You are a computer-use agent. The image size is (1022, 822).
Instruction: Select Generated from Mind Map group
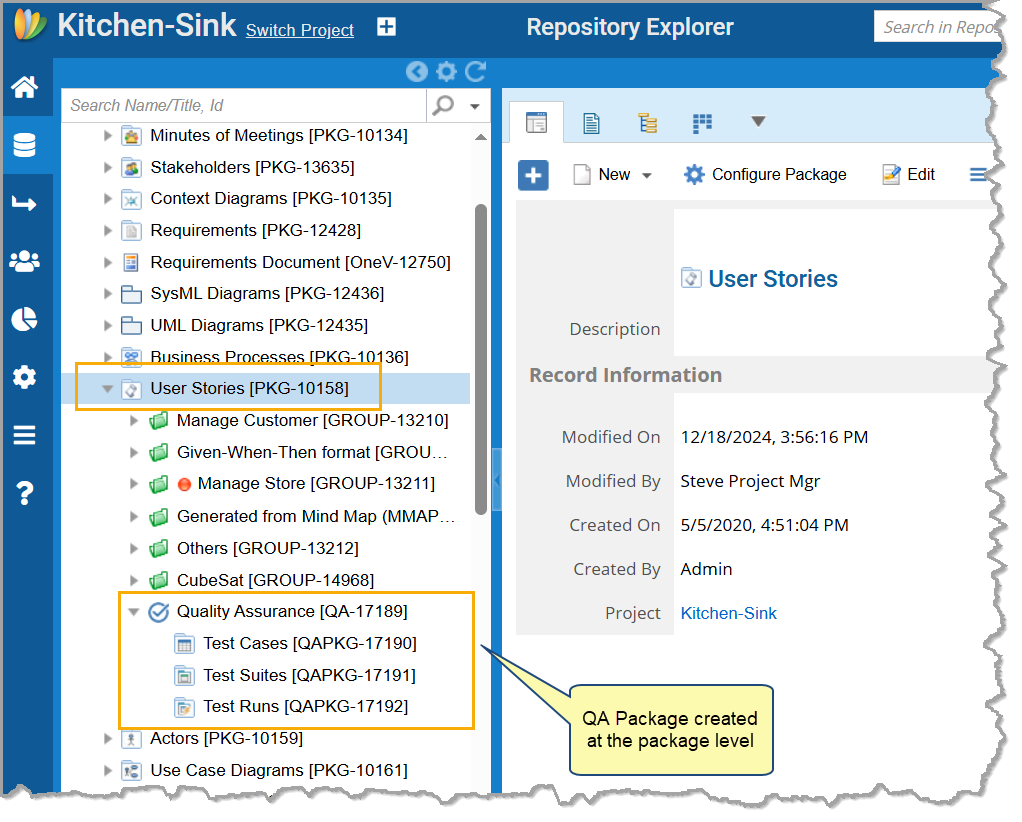click(316, 517)
